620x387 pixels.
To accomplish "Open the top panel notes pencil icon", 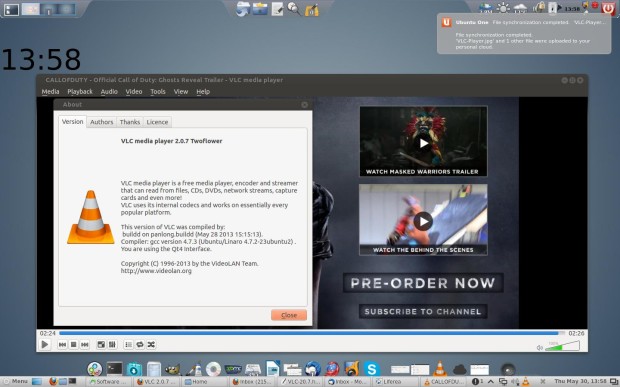I will [277, 9].
